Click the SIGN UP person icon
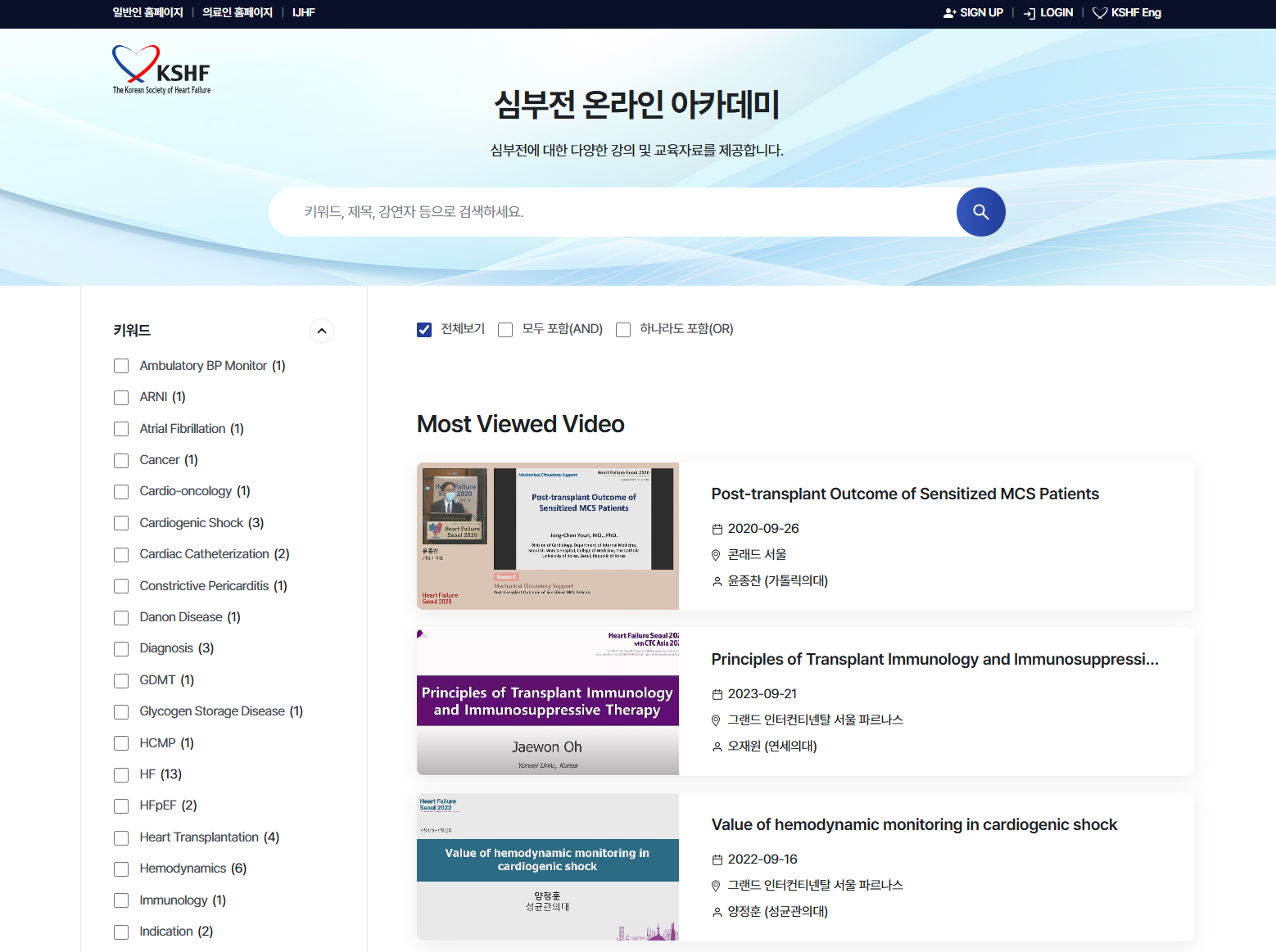Screen dimensions: 1276x952 [949, 13]
